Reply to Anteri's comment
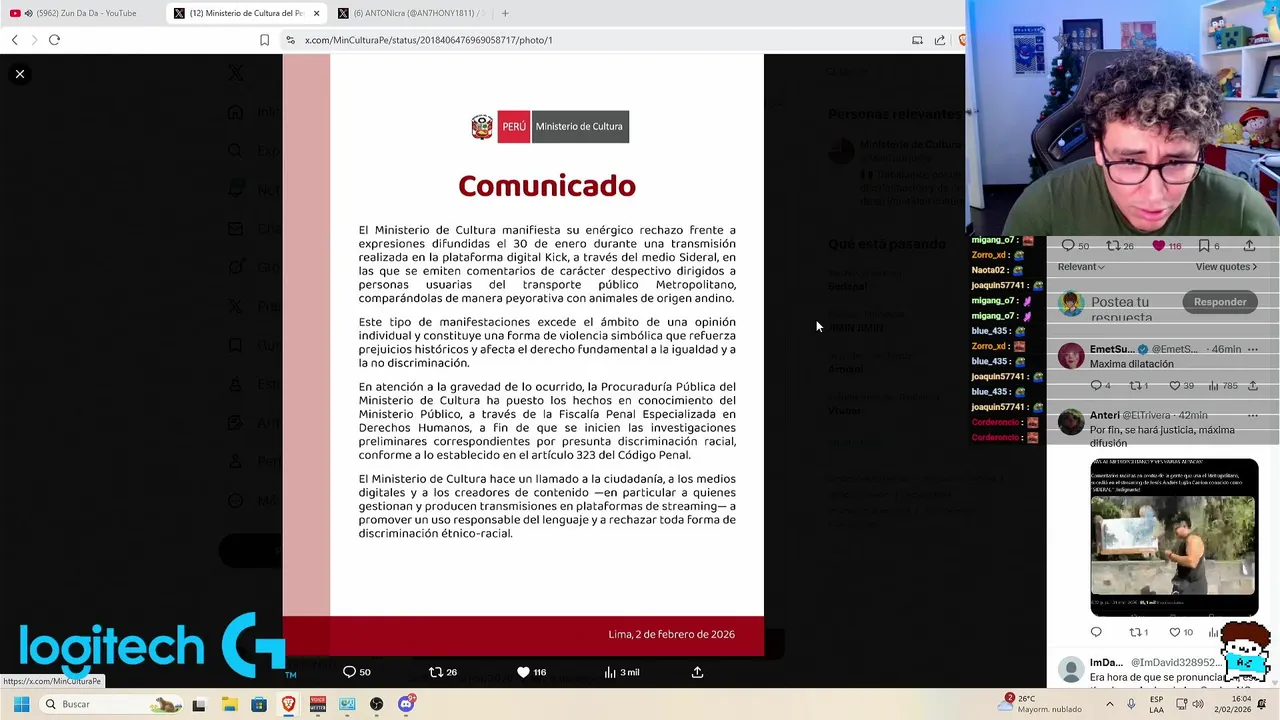This screenshot has height=720, width=1280. point(1096,632)
